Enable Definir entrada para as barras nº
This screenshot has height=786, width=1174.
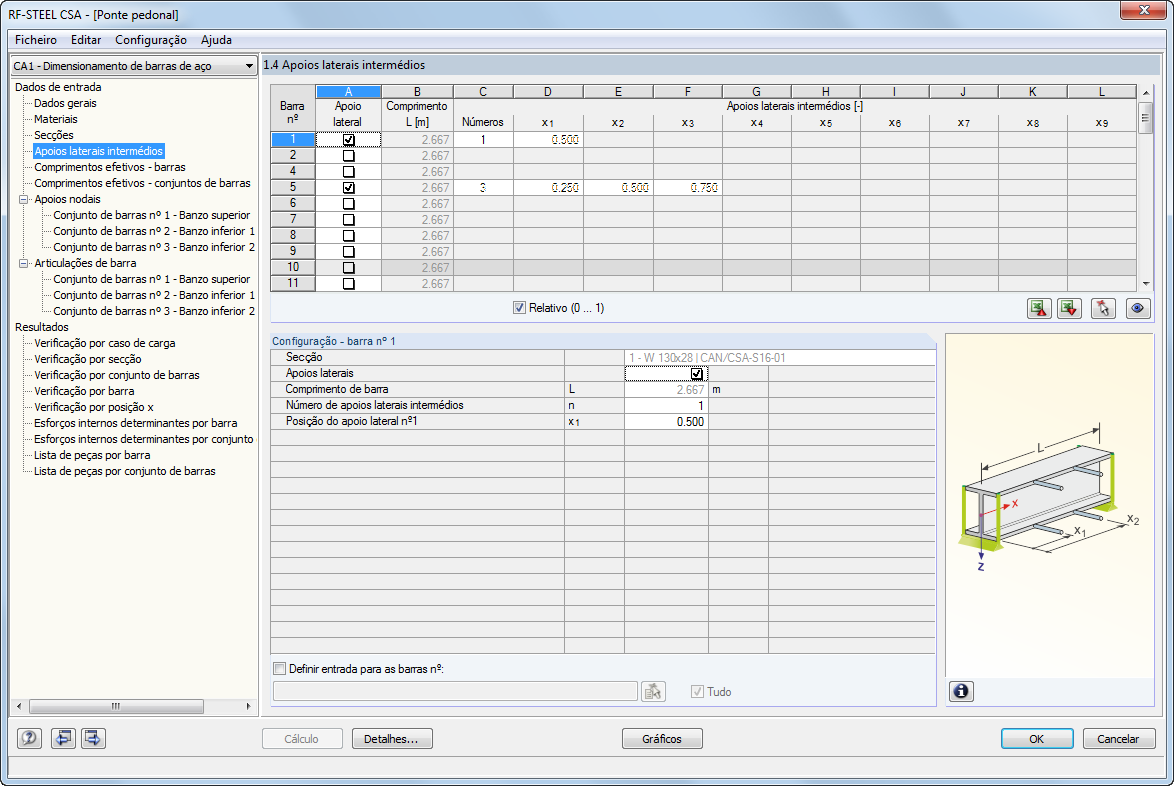coord(279,668)
